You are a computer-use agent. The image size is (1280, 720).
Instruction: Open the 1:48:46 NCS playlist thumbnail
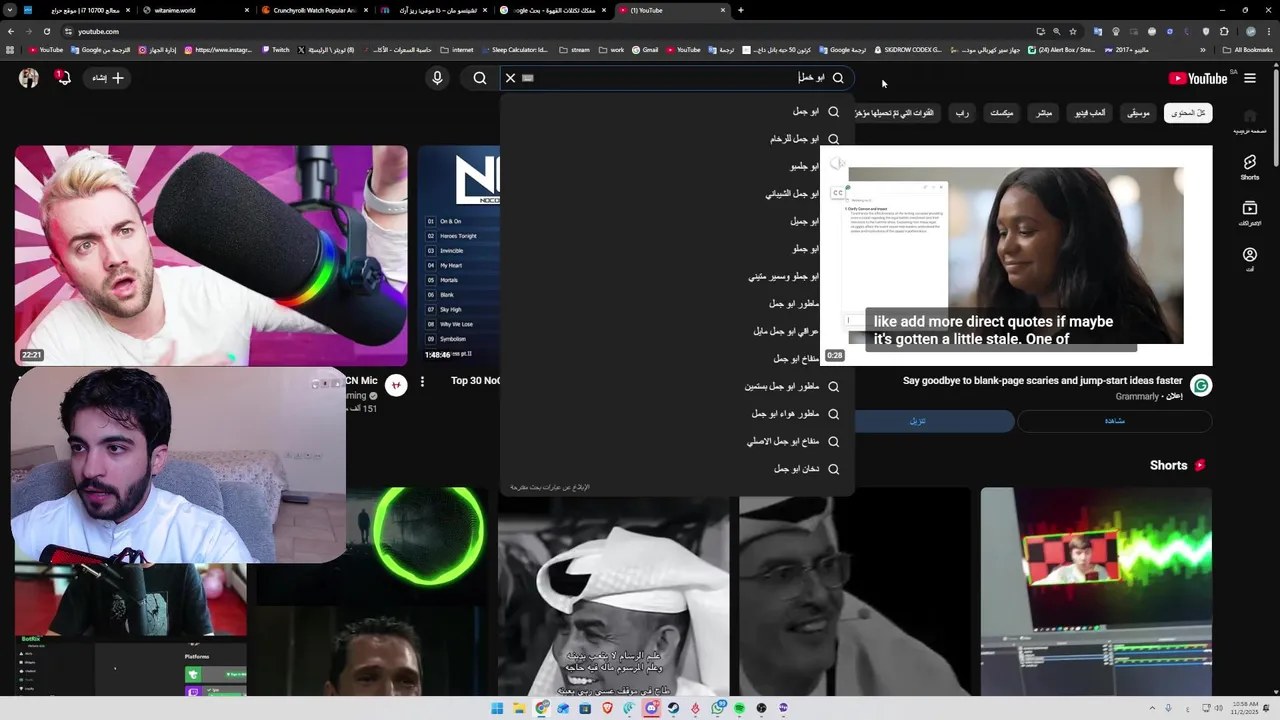pyautogui.click(x=459, y=256)
